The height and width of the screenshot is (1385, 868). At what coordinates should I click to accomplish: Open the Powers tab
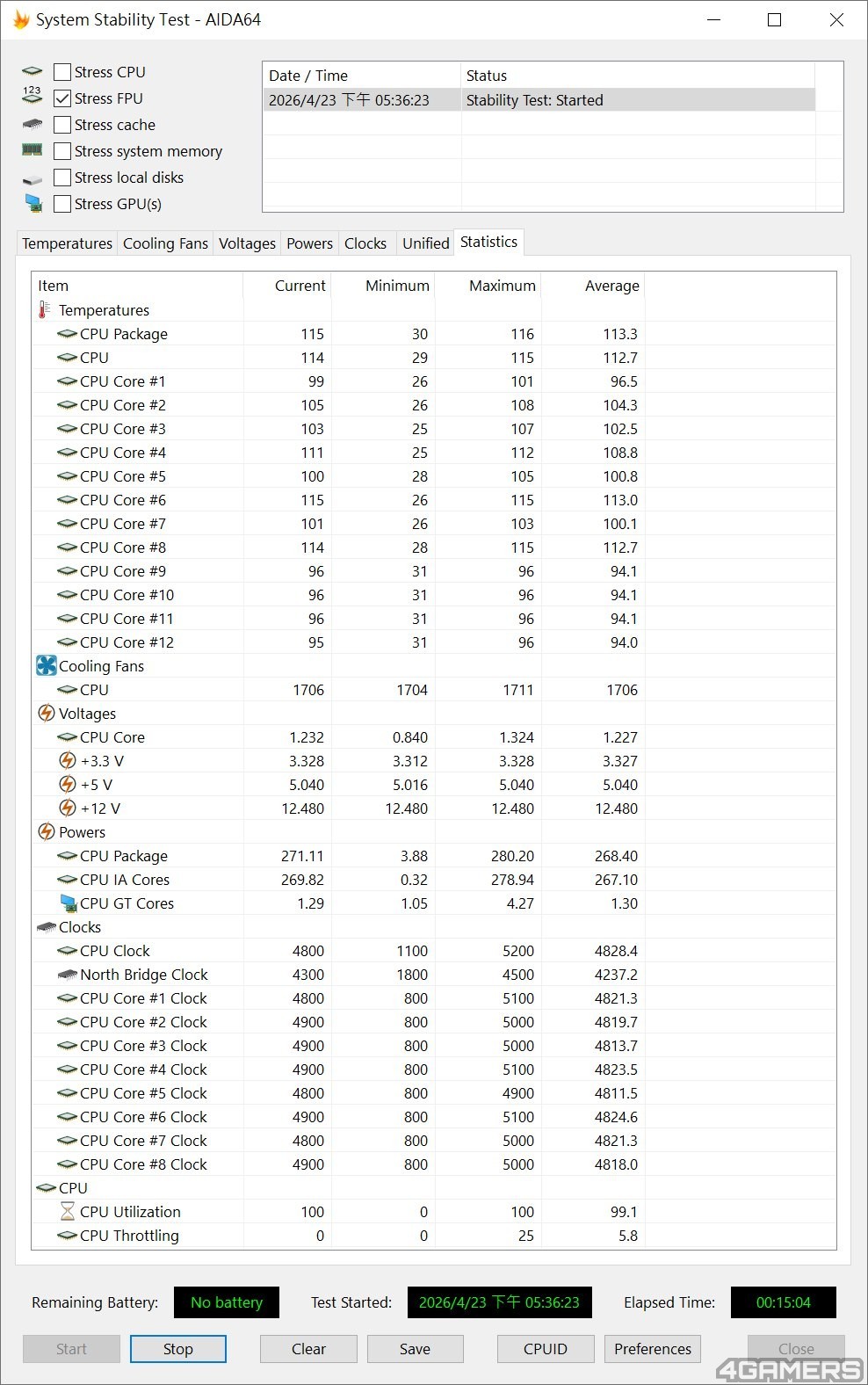pyautogui.click(x=309, y=243)
